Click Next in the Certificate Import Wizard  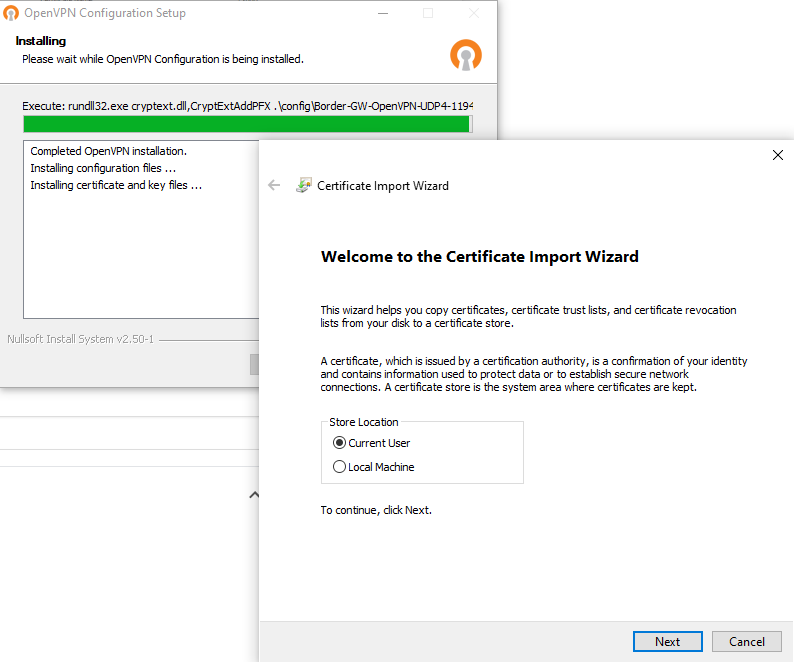667,641
